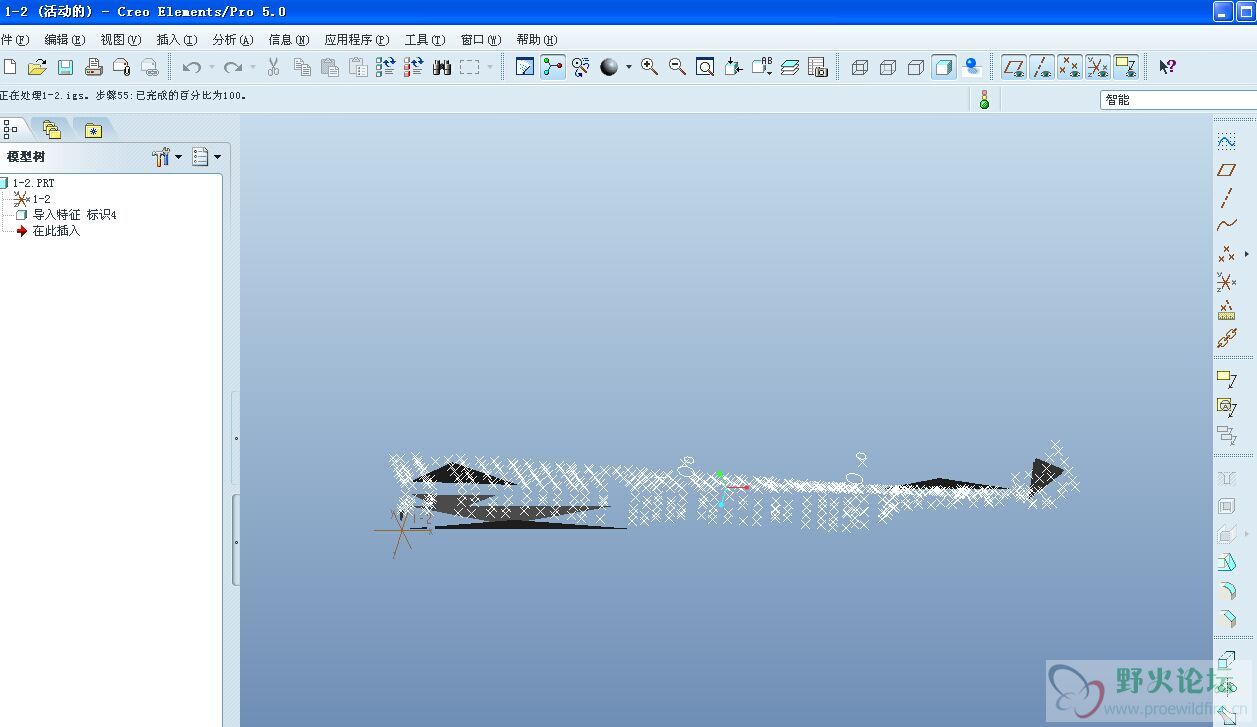Screen dimensions: 1257x727
Task: Select the Draft tool in right toolbar
Action: [x=1226, y=563]
